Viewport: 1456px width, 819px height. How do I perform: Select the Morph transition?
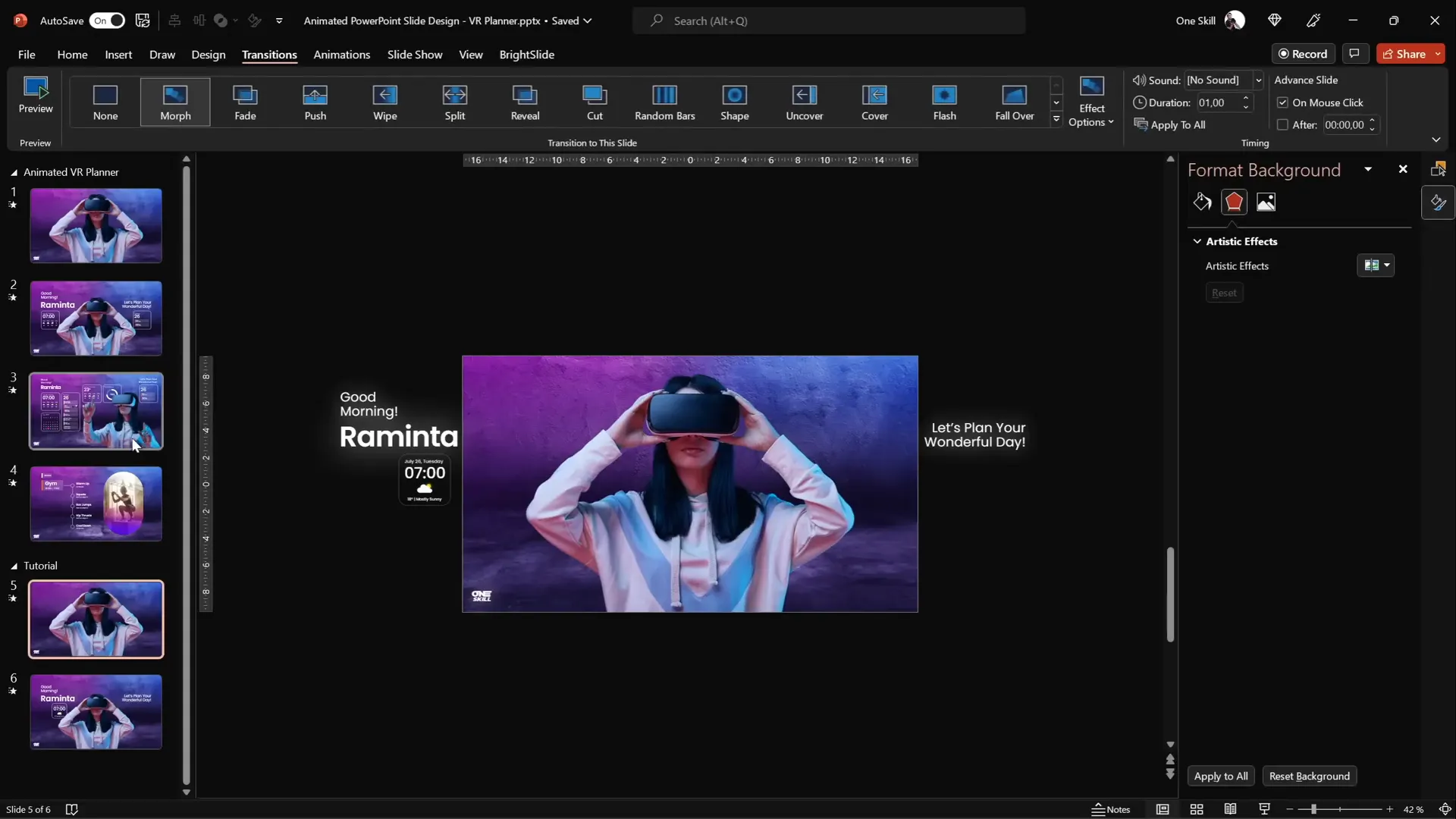[x=175, y=102]
